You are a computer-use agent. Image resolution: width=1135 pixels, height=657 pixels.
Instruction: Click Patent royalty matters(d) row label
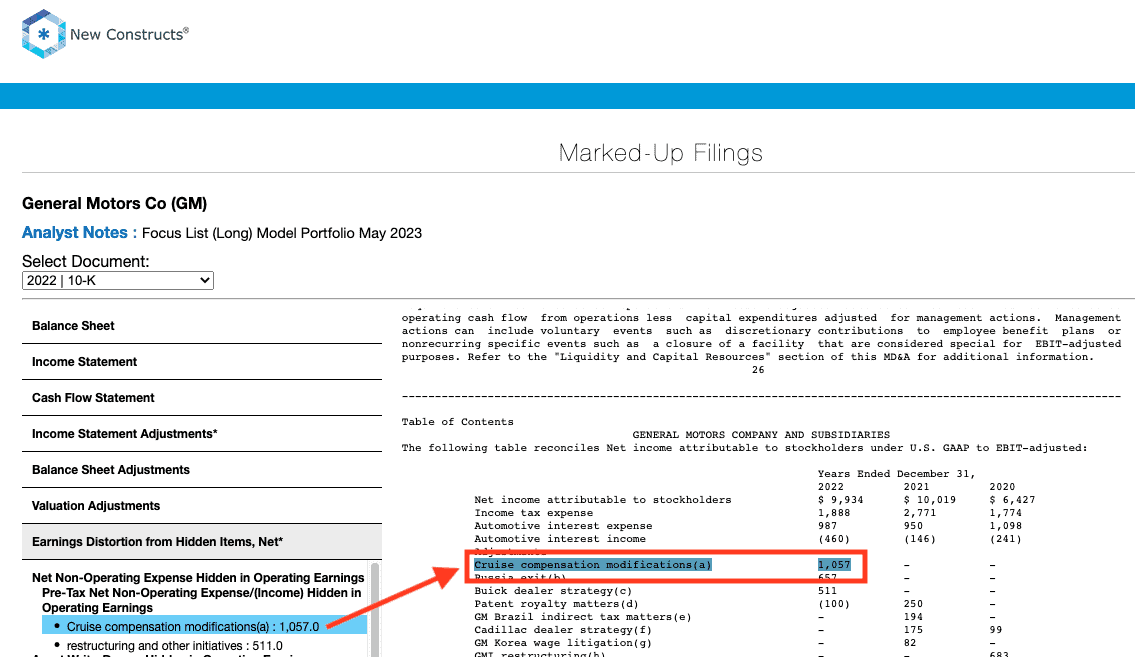click(x=557, y=604)
